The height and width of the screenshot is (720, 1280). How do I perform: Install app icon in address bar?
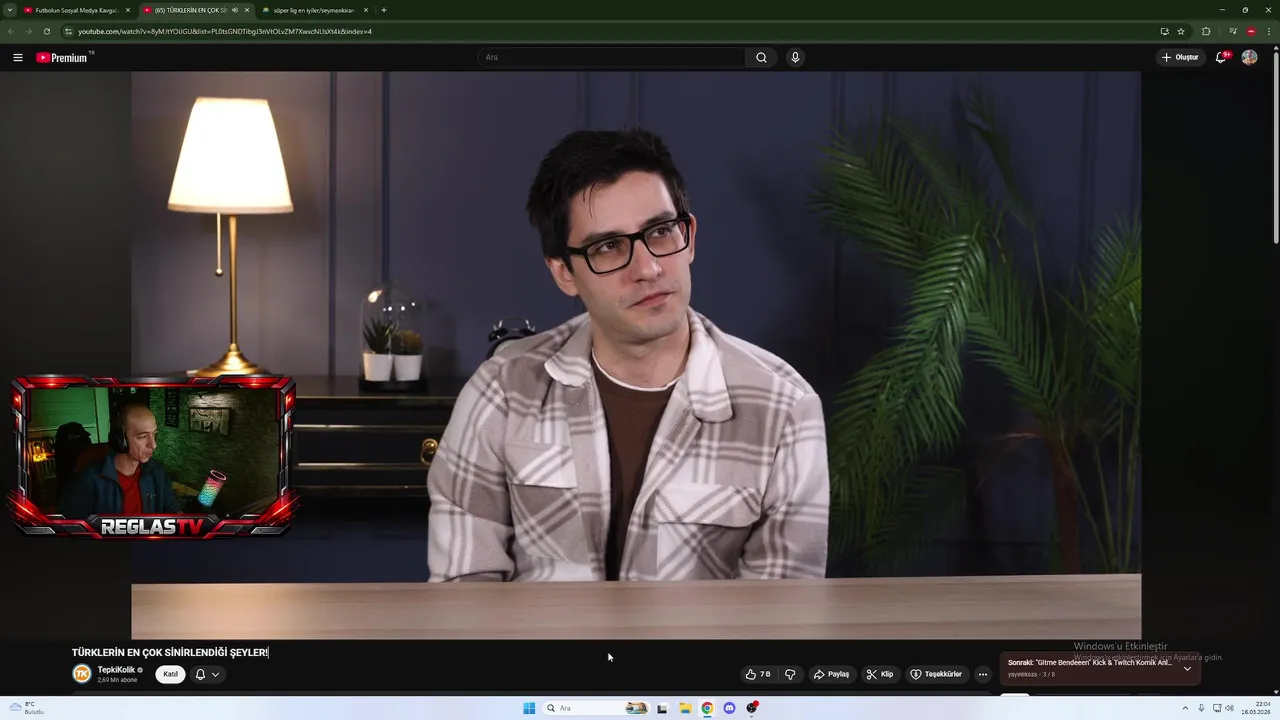coord(1164,31)
